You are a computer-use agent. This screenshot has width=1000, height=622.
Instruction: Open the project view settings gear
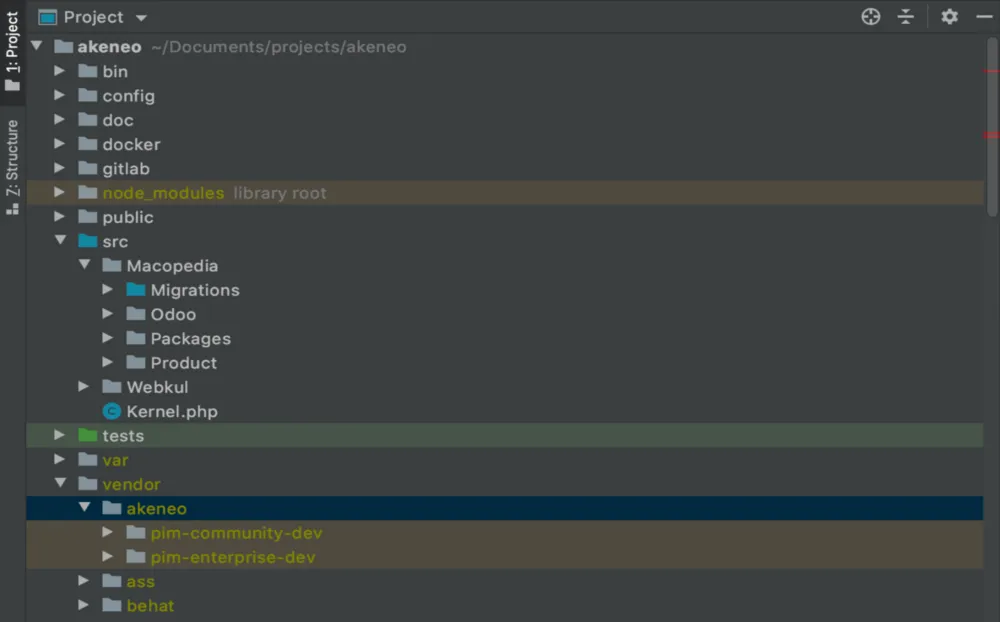click(x=949, y=17)
